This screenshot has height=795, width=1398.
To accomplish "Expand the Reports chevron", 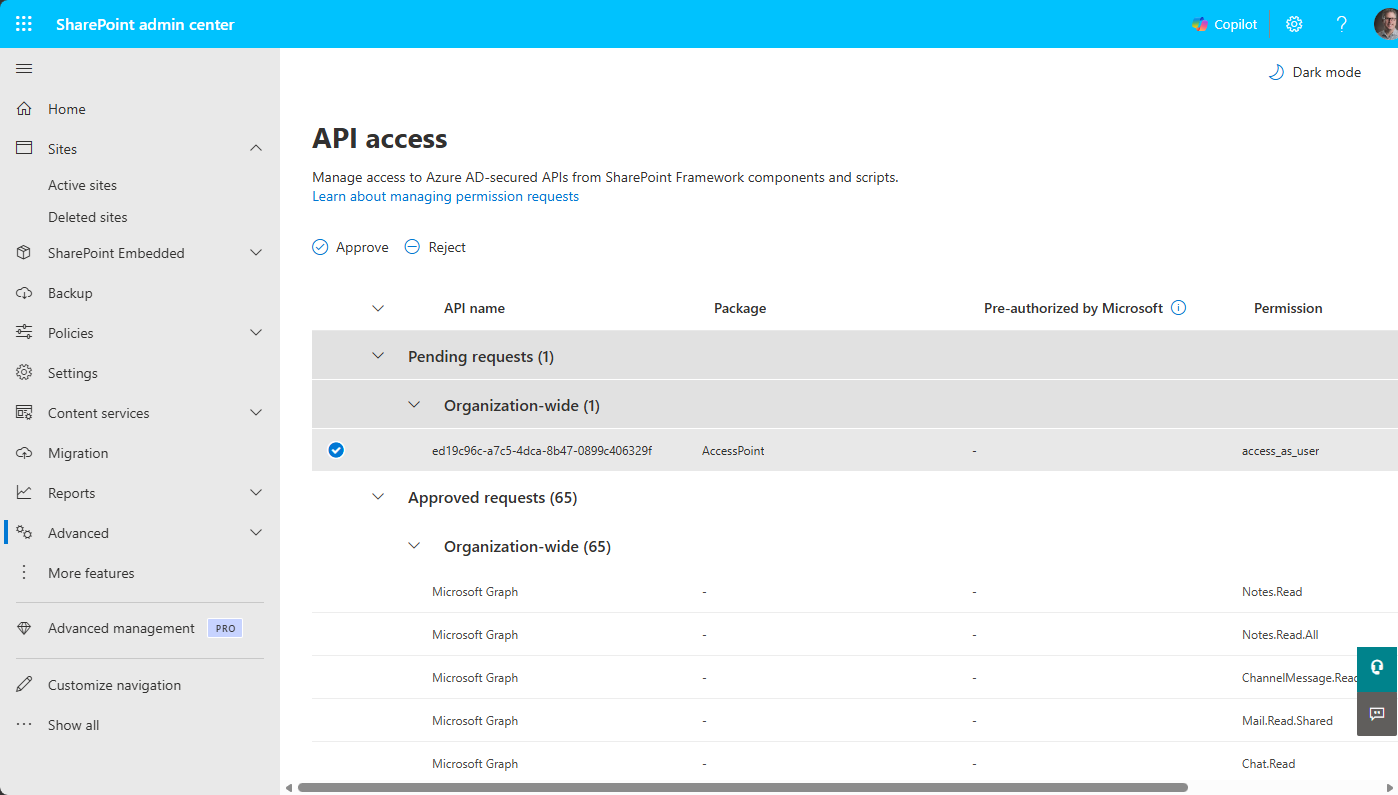I will pyautogui.click(x=256, y=493).
